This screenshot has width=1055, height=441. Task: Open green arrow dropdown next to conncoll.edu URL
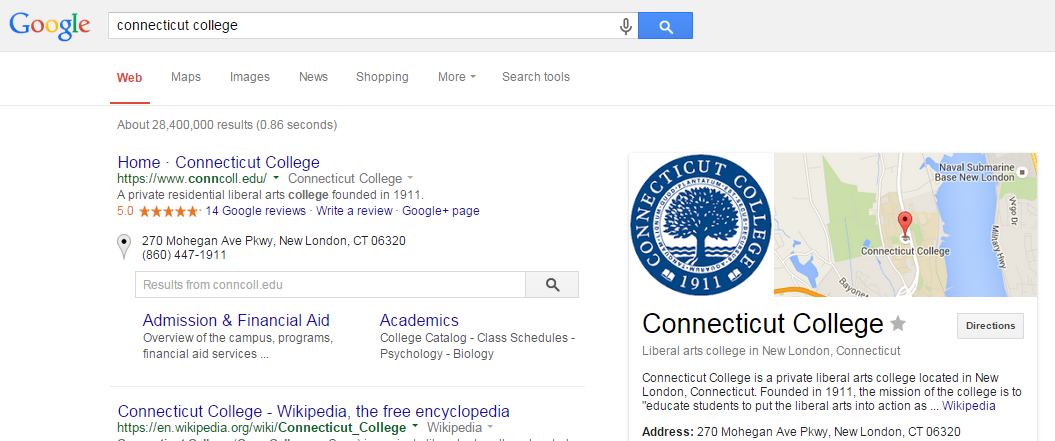(277, 178)
